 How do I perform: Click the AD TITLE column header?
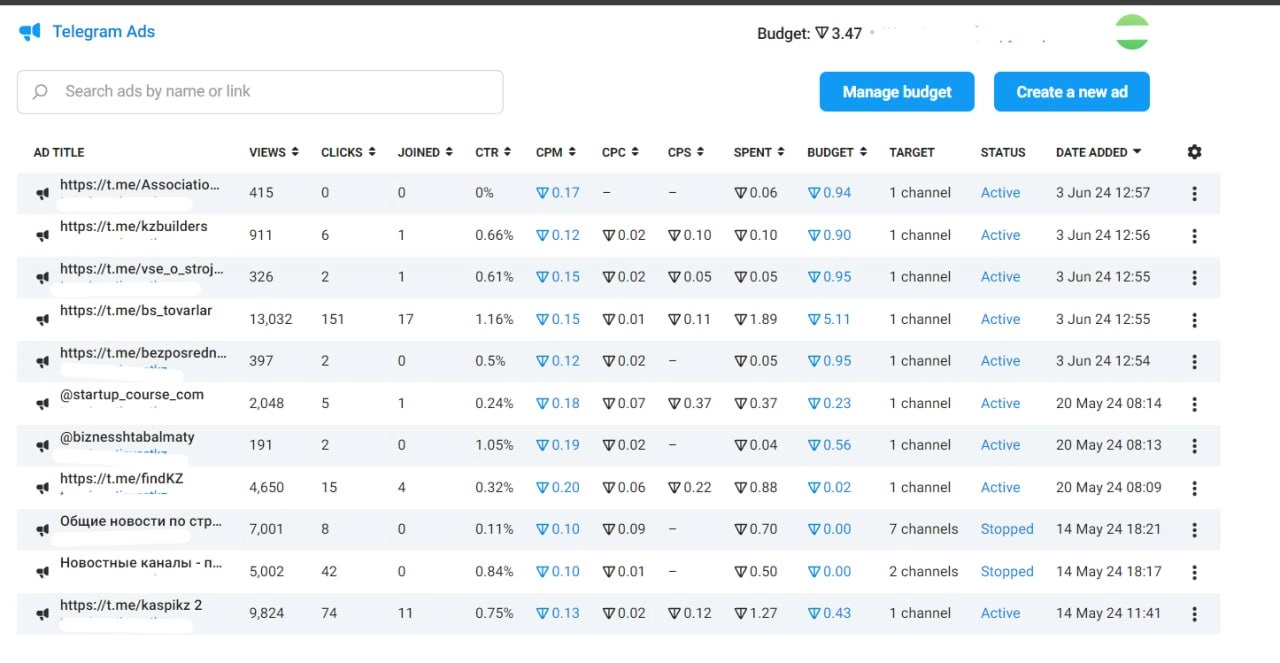(x=59, y=152)
